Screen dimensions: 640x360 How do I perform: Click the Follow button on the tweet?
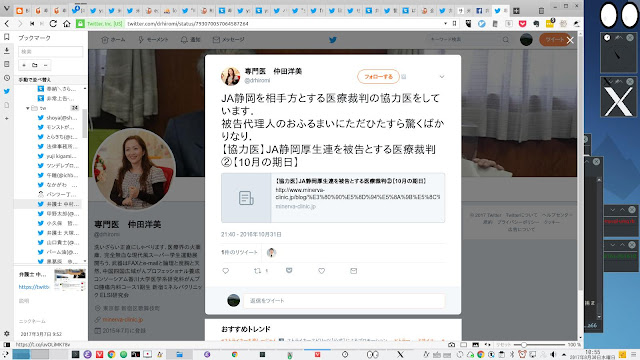[378, 76]
